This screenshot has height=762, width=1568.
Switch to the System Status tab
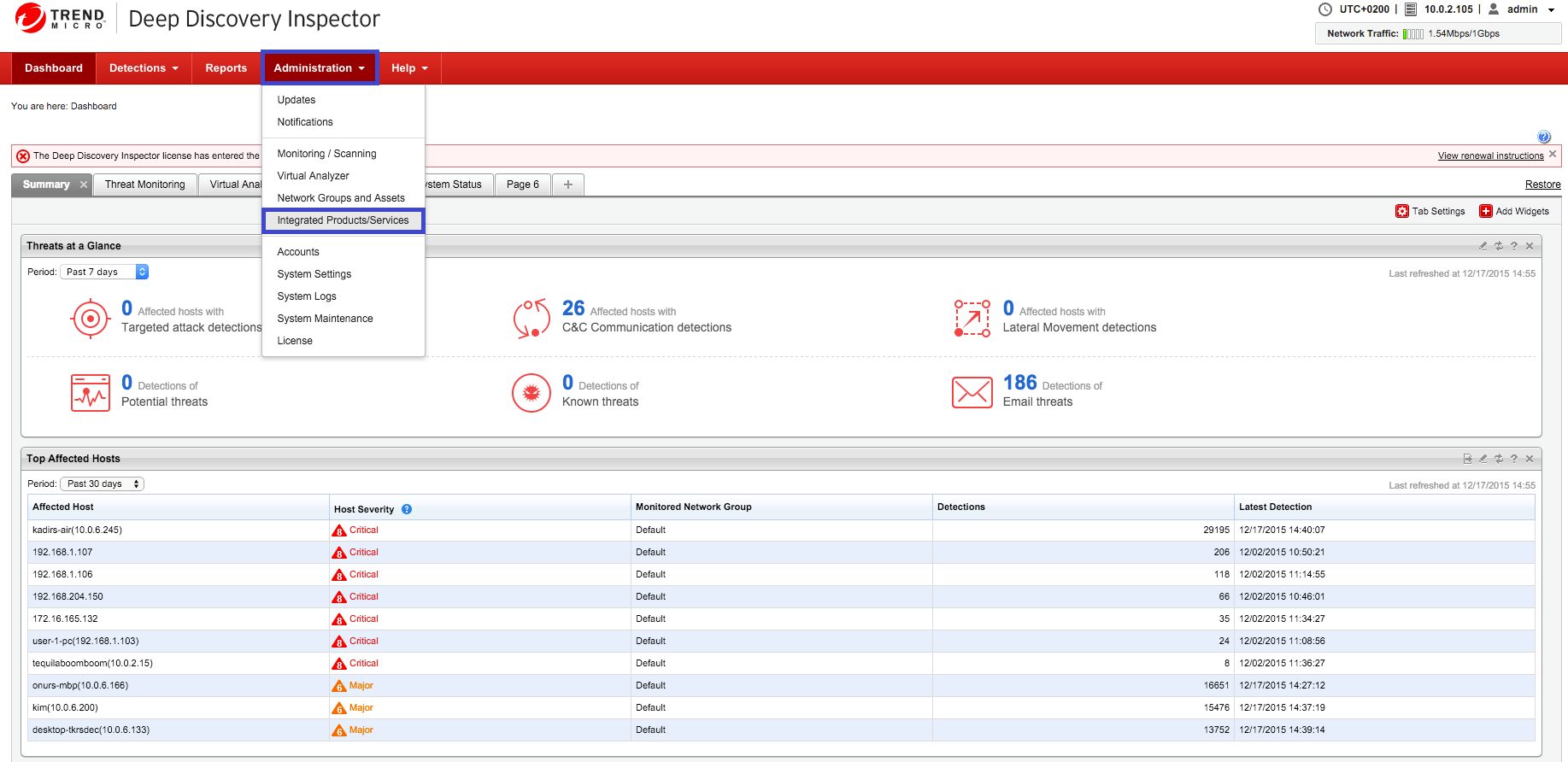(459, 185)
